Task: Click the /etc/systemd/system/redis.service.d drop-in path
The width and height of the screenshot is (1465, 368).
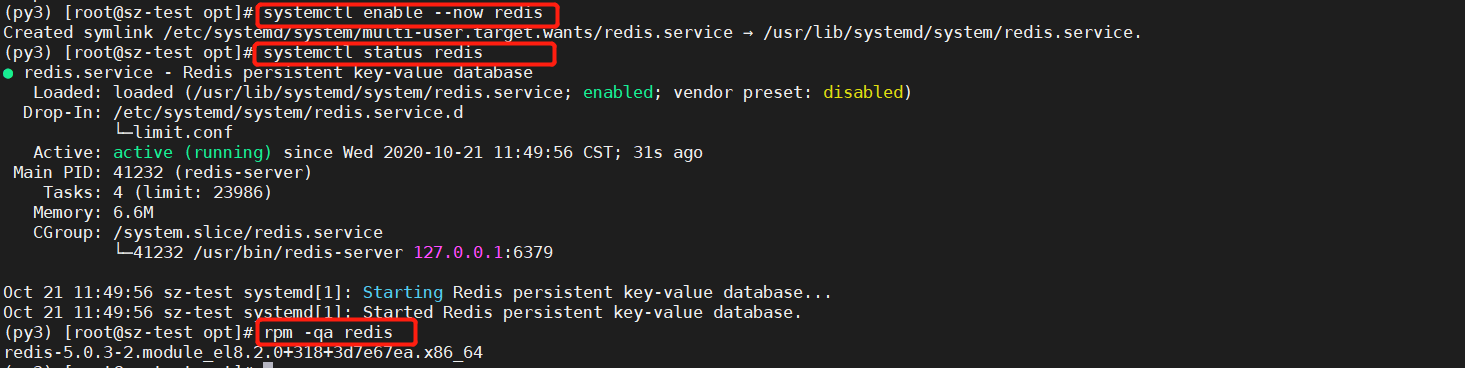Action: coord(288,112)
